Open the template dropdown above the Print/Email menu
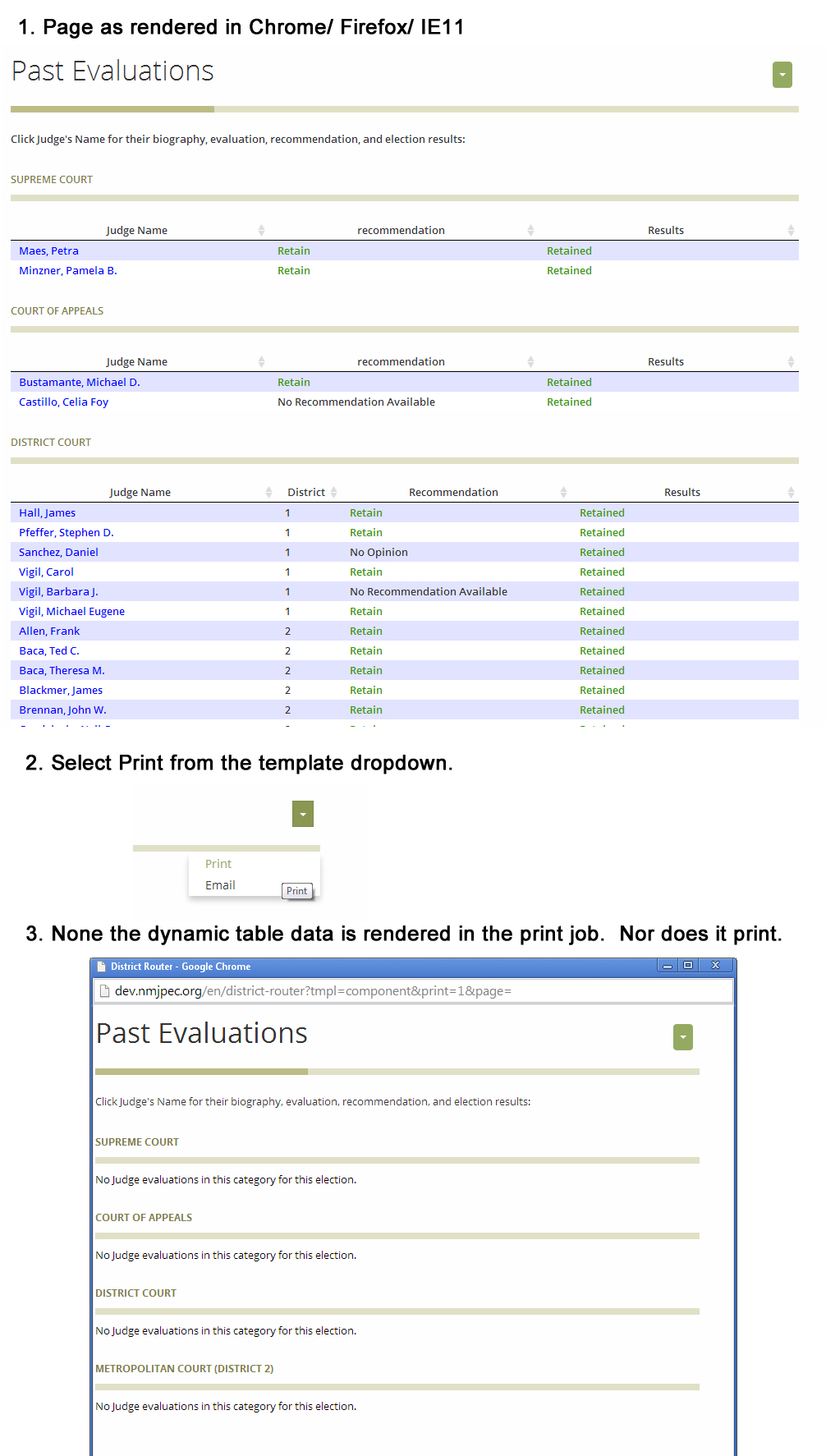 [303, 814]
